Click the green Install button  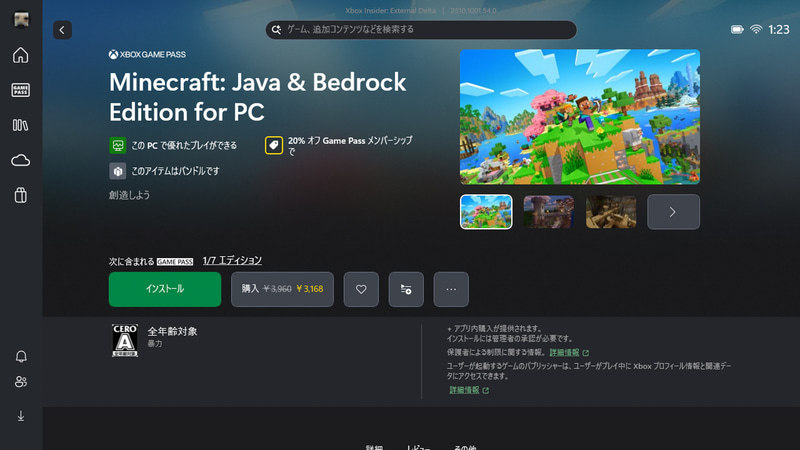(x=165, y=289)
